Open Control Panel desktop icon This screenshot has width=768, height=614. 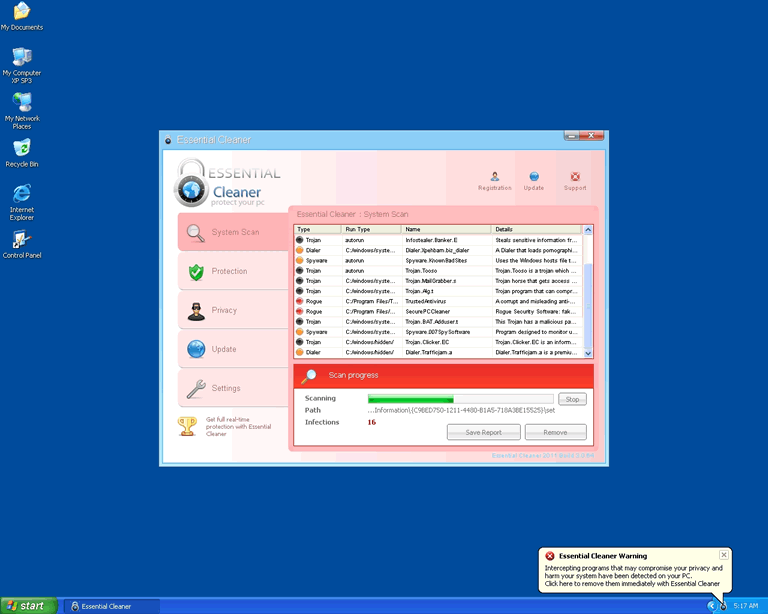(21, 241)
